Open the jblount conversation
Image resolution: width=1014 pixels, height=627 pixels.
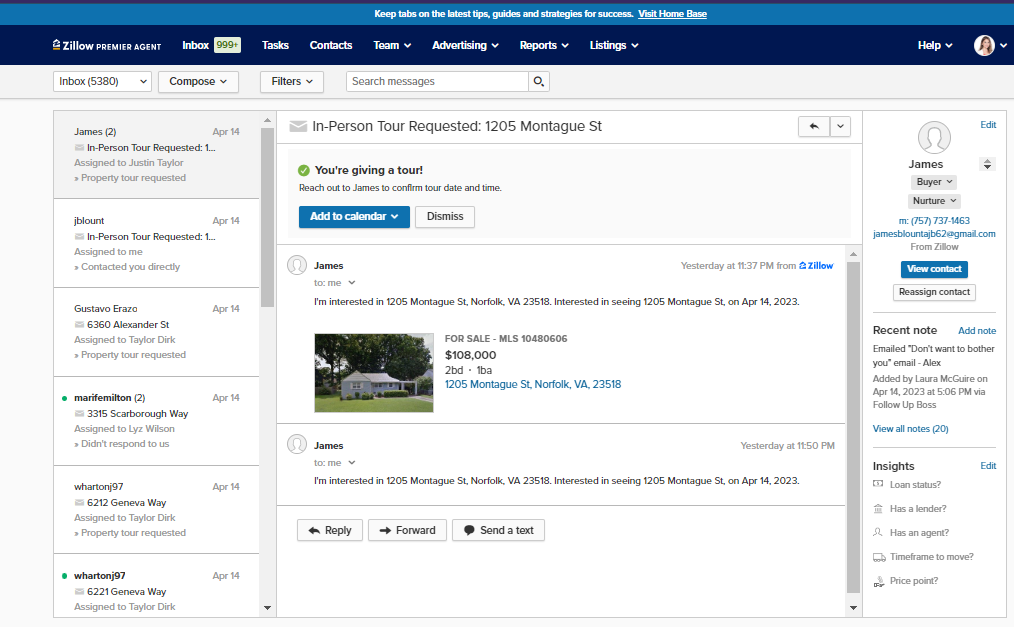point(156,243)
